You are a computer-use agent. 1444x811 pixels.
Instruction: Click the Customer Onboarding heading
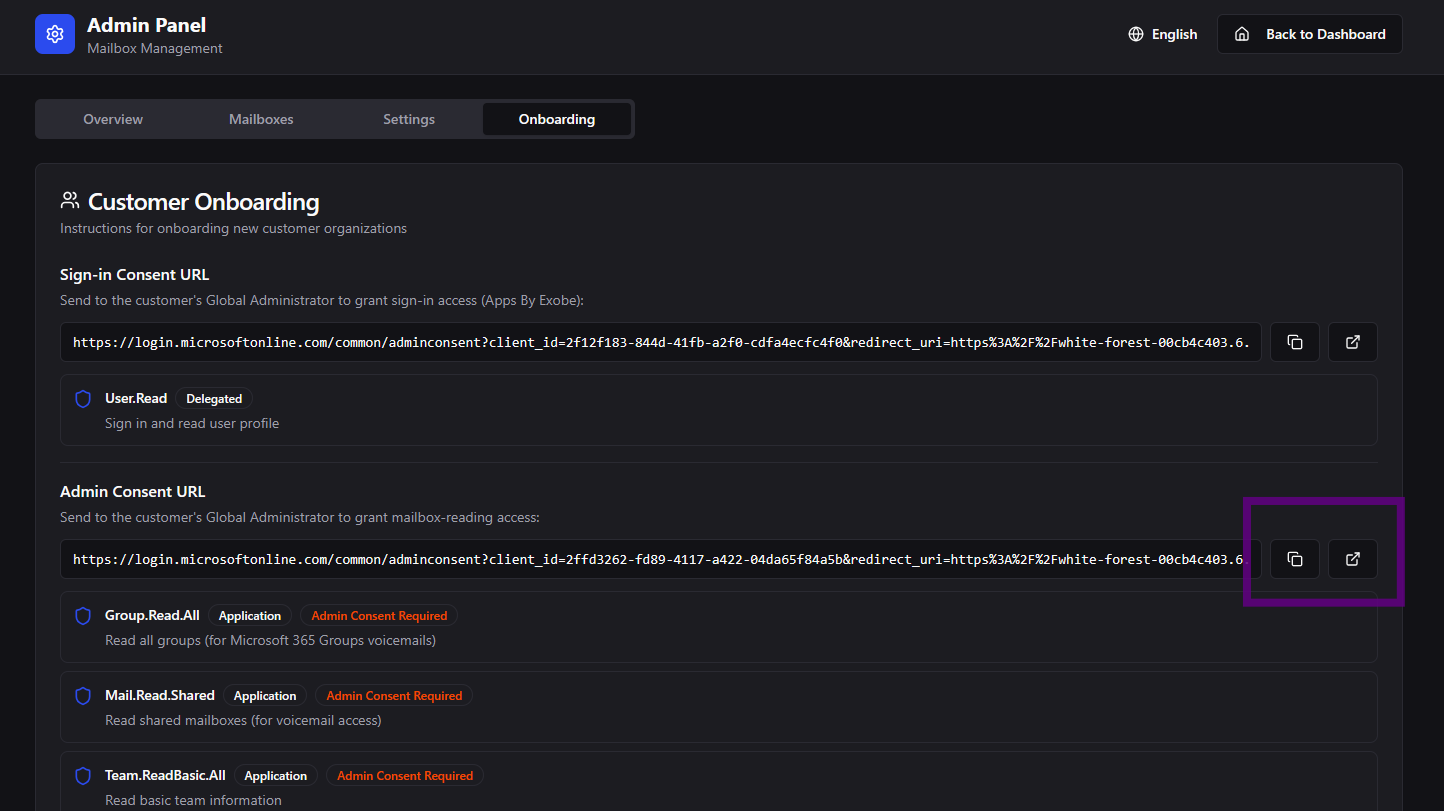[204, 202]
